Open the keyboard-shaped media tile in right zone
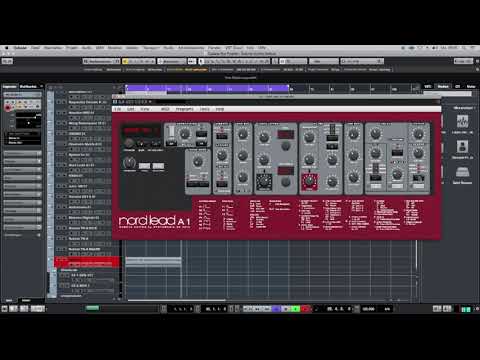480x360 pixels. [x=462, y=172]
